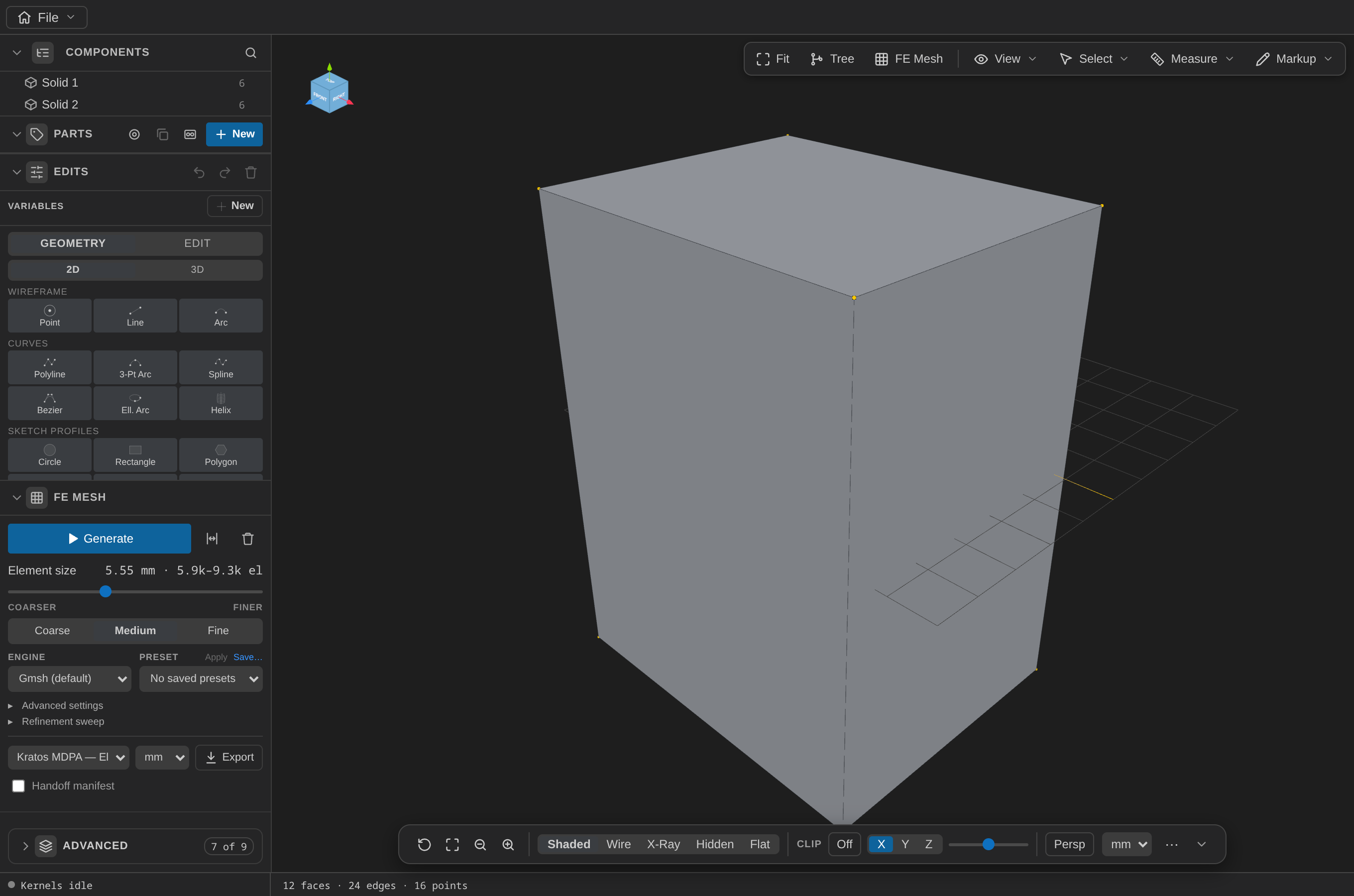Open the Kratos MDPA export format dropdown
Image resolution: width=1354 pixels, height=896 pixels.
69,758
